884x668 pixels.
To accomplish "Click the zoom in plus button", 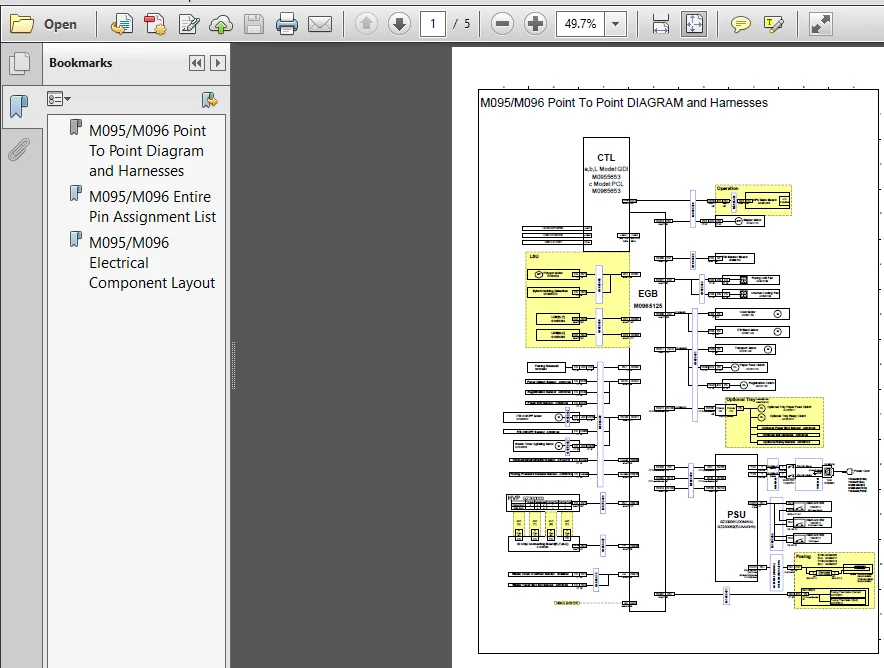I will pos(535,24).
